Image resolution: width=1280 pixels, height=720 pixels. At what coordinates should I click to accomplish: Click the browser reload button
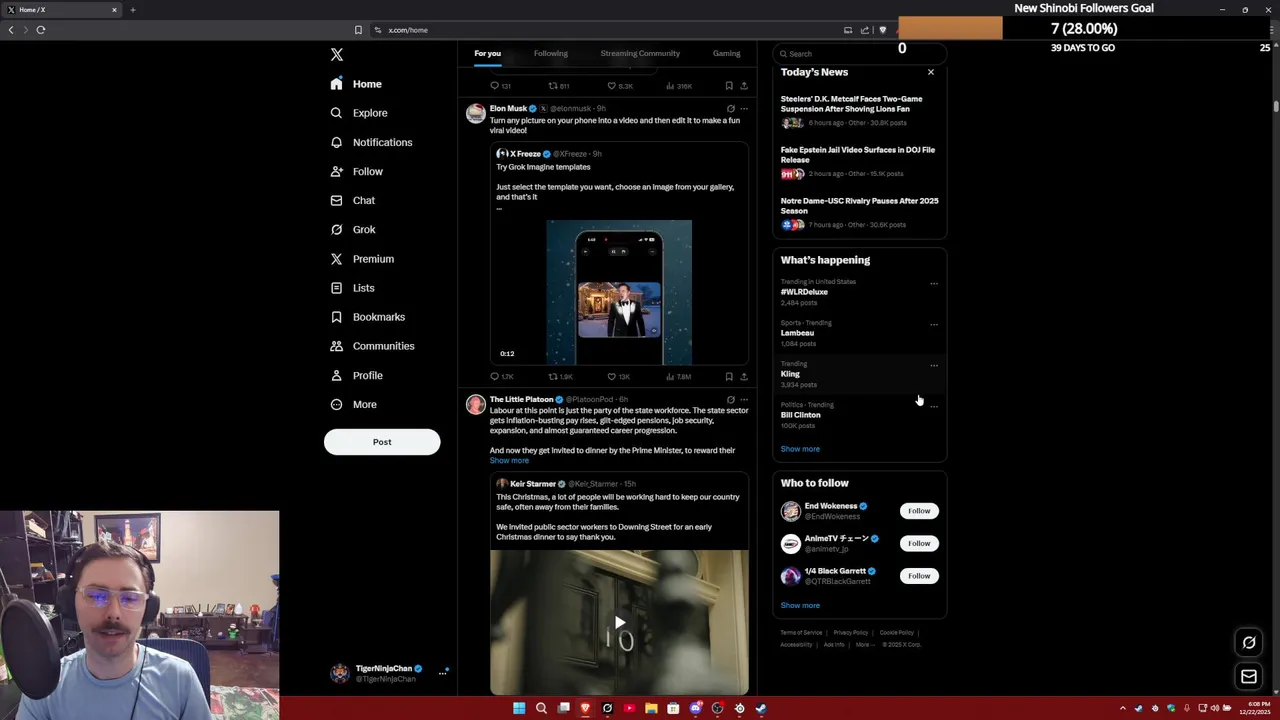pyautogui.click(x=41, y=30)
